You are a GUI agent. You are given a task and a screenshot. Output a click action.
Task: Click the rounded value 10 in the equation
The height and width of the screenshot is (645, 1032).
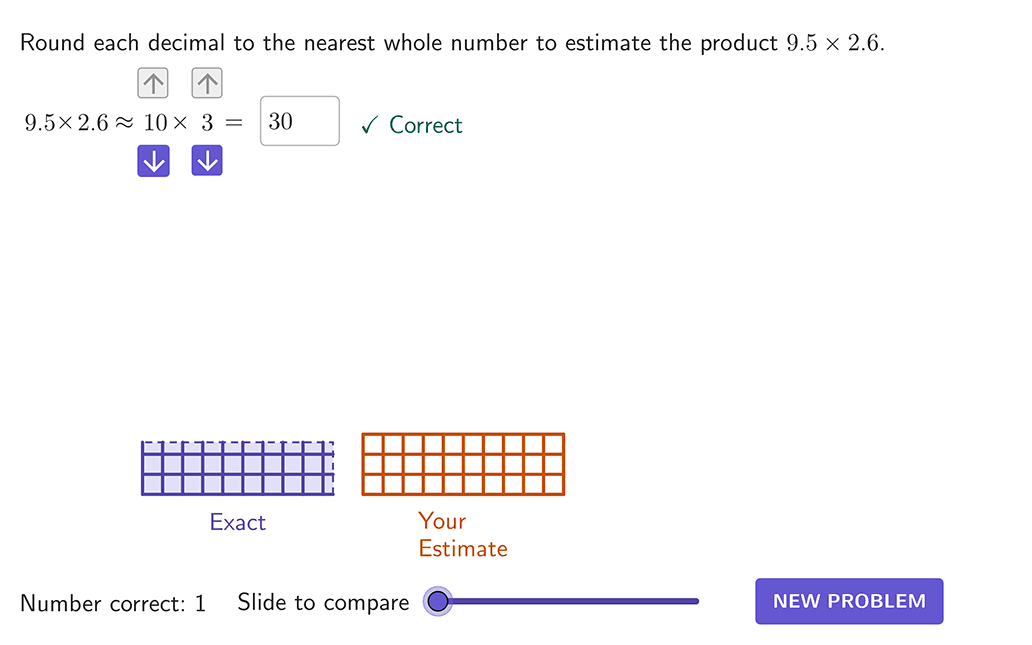click(x=155, y=123)
